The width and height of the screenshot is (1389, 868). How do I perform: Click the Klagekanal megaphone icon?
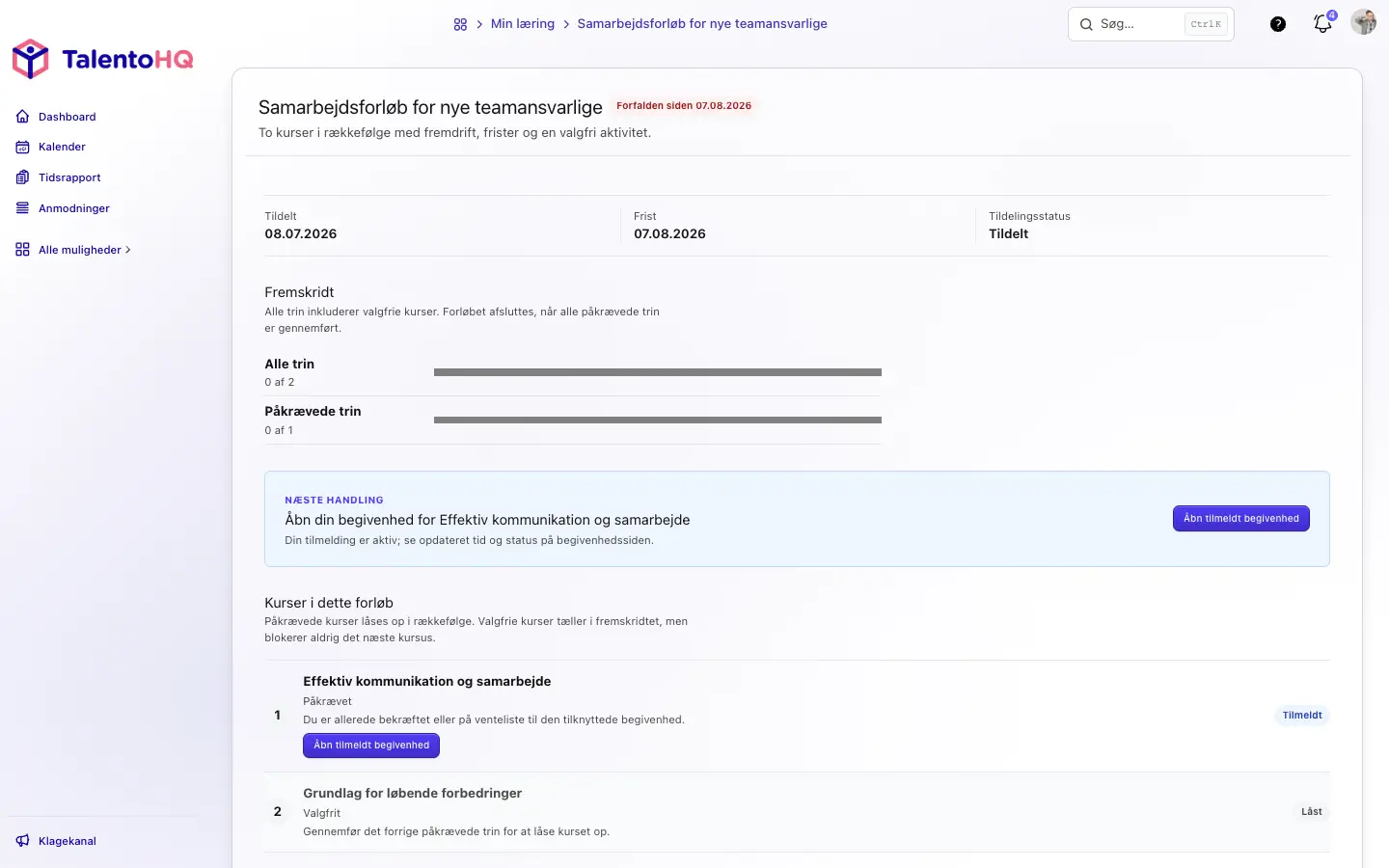pyautogui.click(x=22, y=841)
